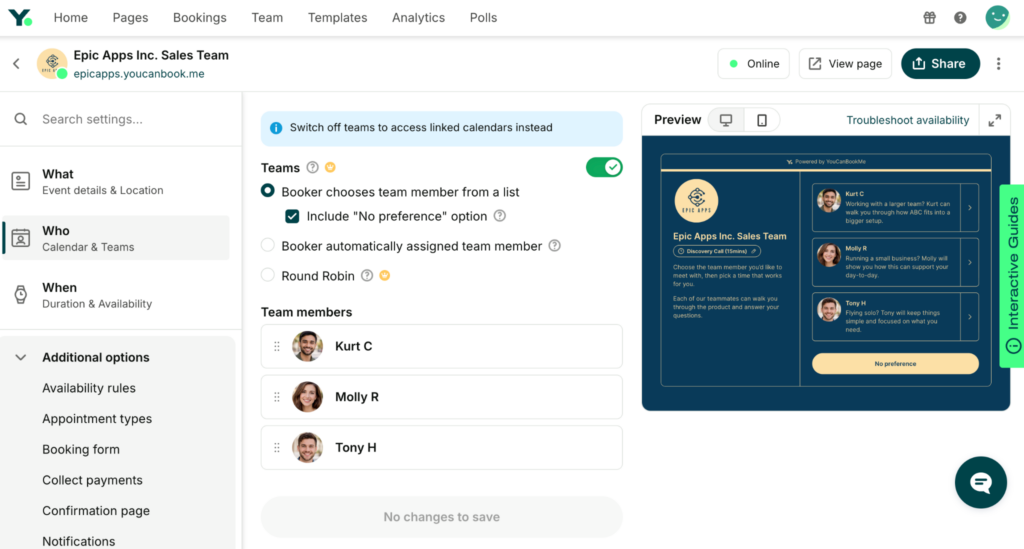Image resolution: width=1024 pixels, height=549 pixels.
Task: Click the Share button
Action: (x=940, y=63)
